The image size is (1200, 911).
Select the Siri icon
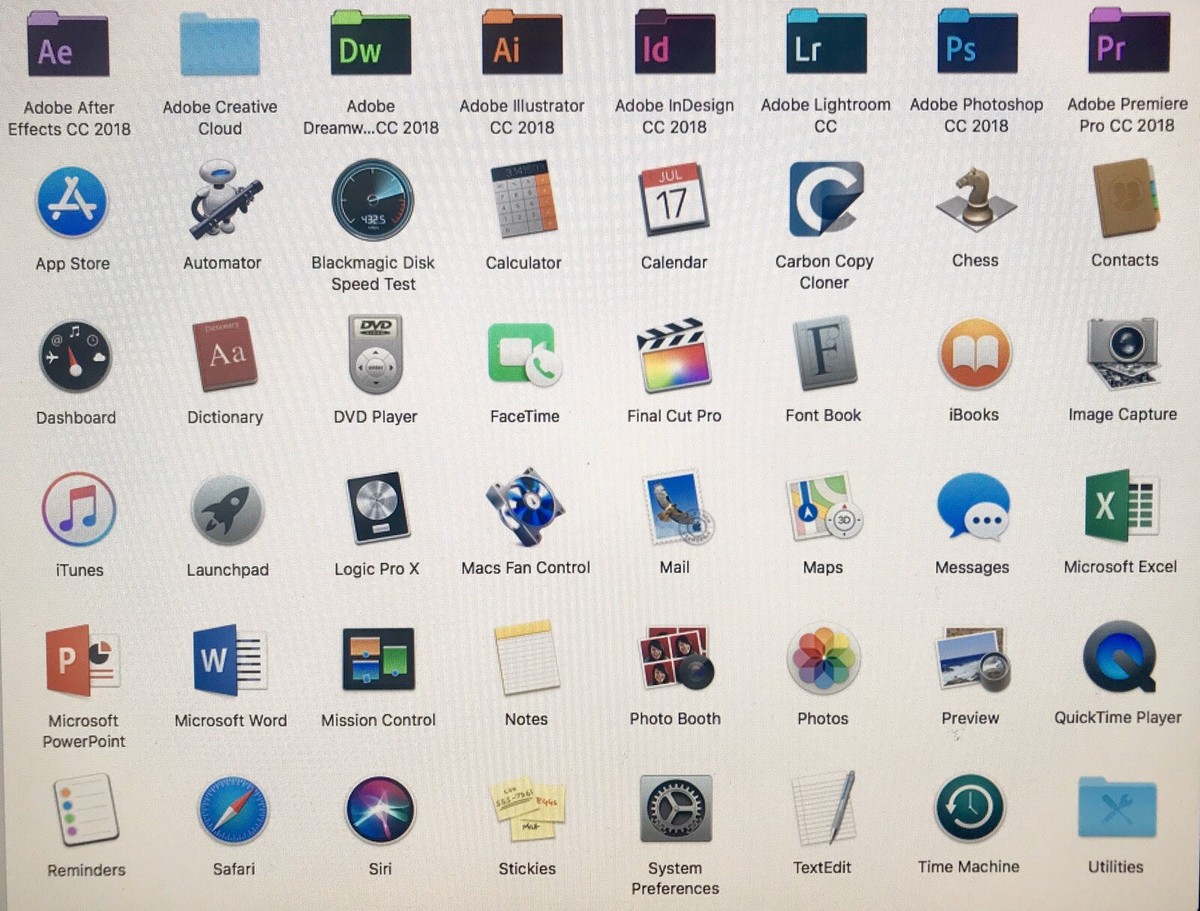(x=380, y=810)
